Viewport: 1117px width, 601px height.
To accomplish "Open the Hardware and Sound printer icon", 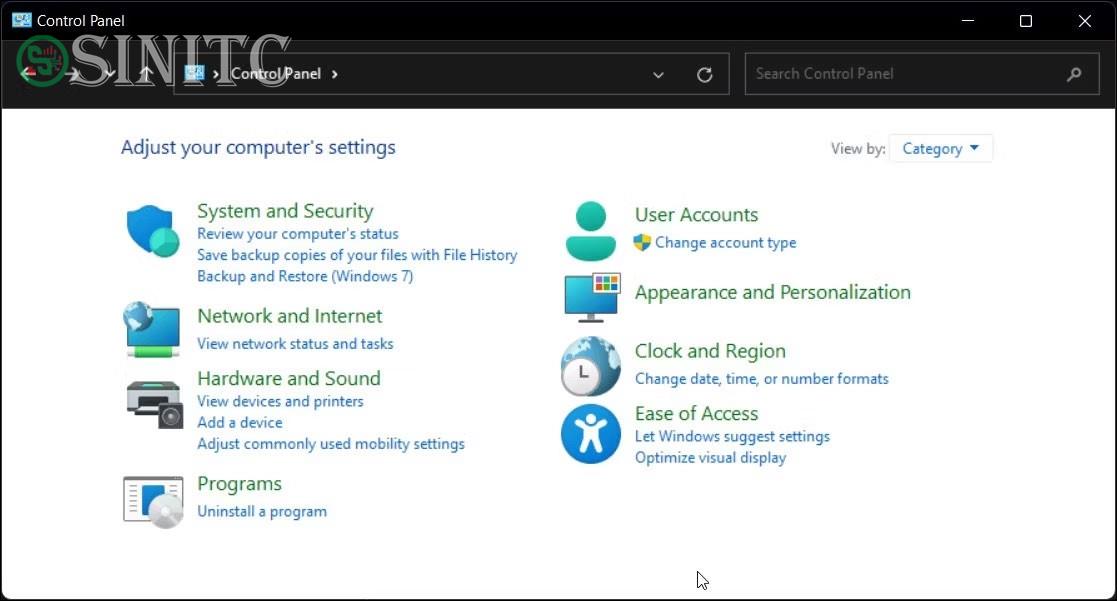I will pyautogui.click(x=155, y=404).
